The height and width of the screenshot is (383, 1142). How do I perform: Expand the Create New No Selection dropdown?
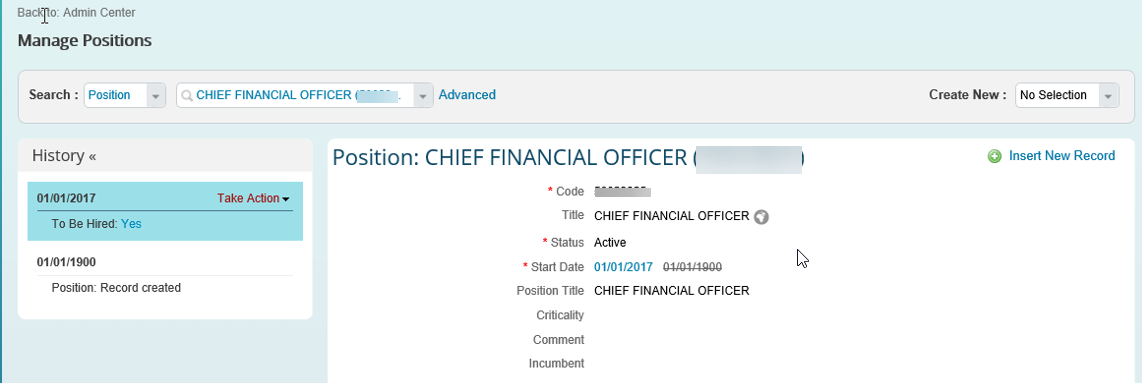(x=1108, y=95)
